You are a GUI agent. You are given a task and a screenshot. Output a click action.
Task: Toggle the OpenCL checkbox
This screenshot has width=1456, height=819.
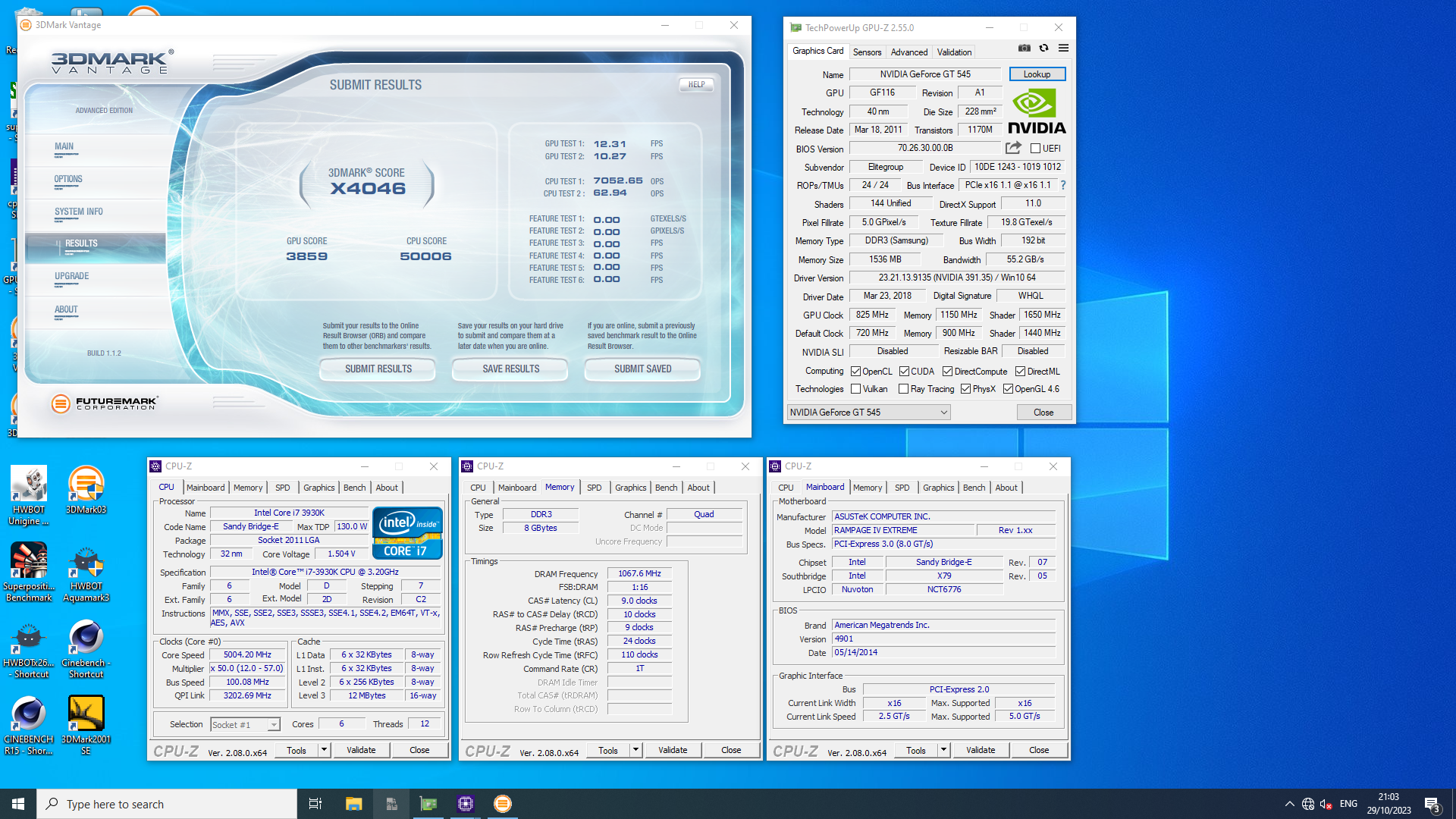[x=855, y=372]
